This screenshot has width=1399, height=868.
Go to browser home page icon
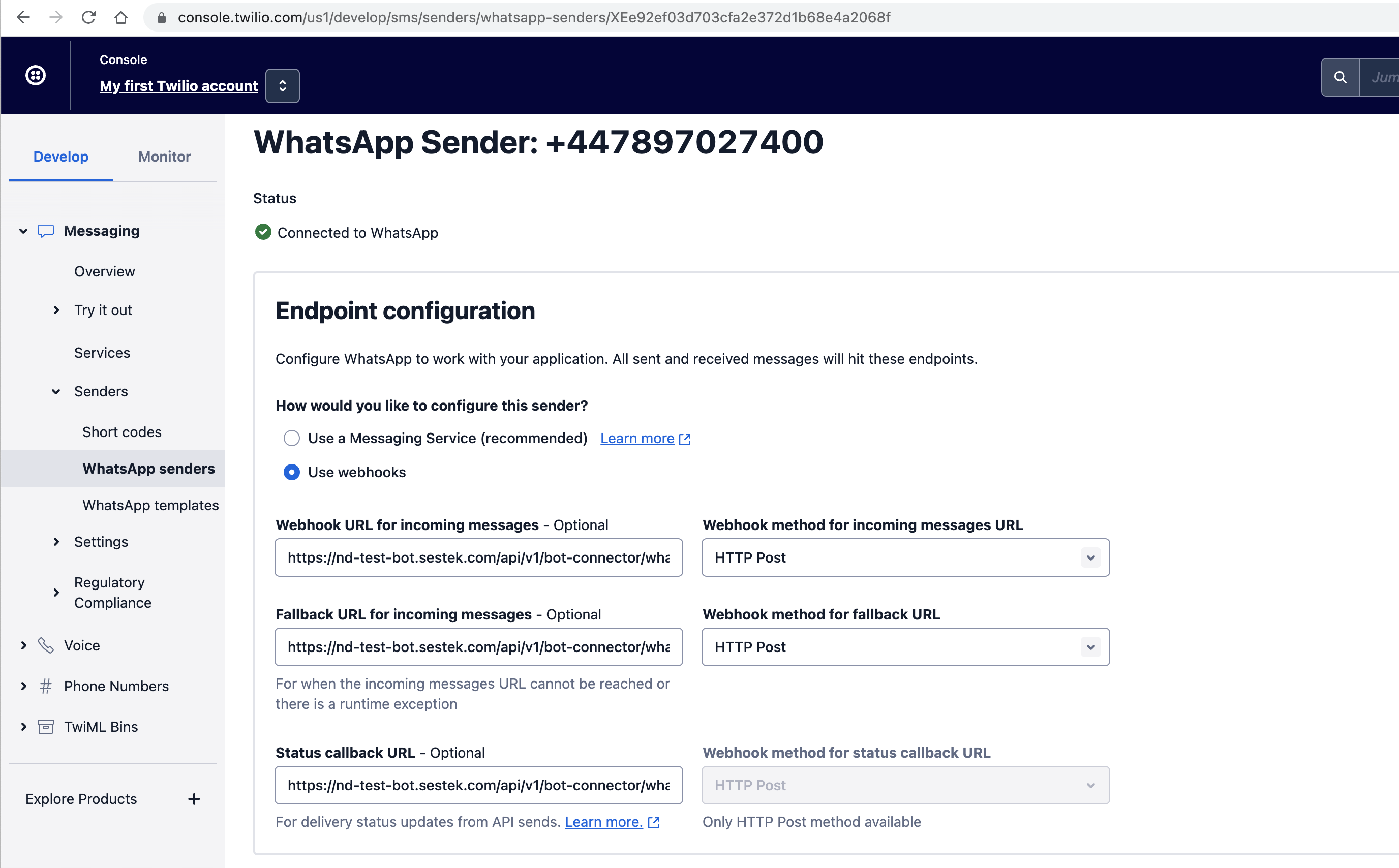(120, 17)
